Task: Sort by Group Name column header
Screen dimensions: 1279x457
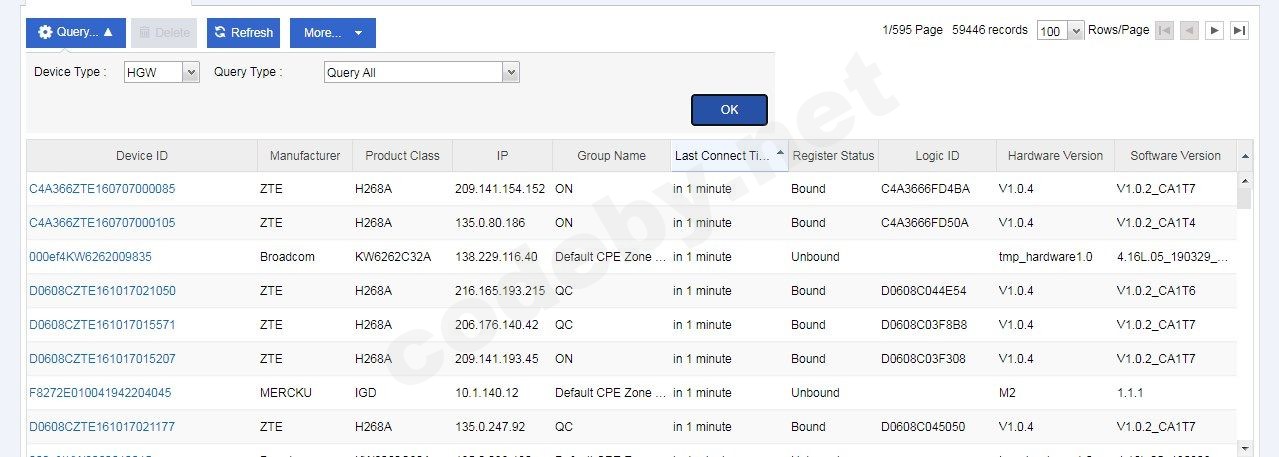Action: point(612,156)
